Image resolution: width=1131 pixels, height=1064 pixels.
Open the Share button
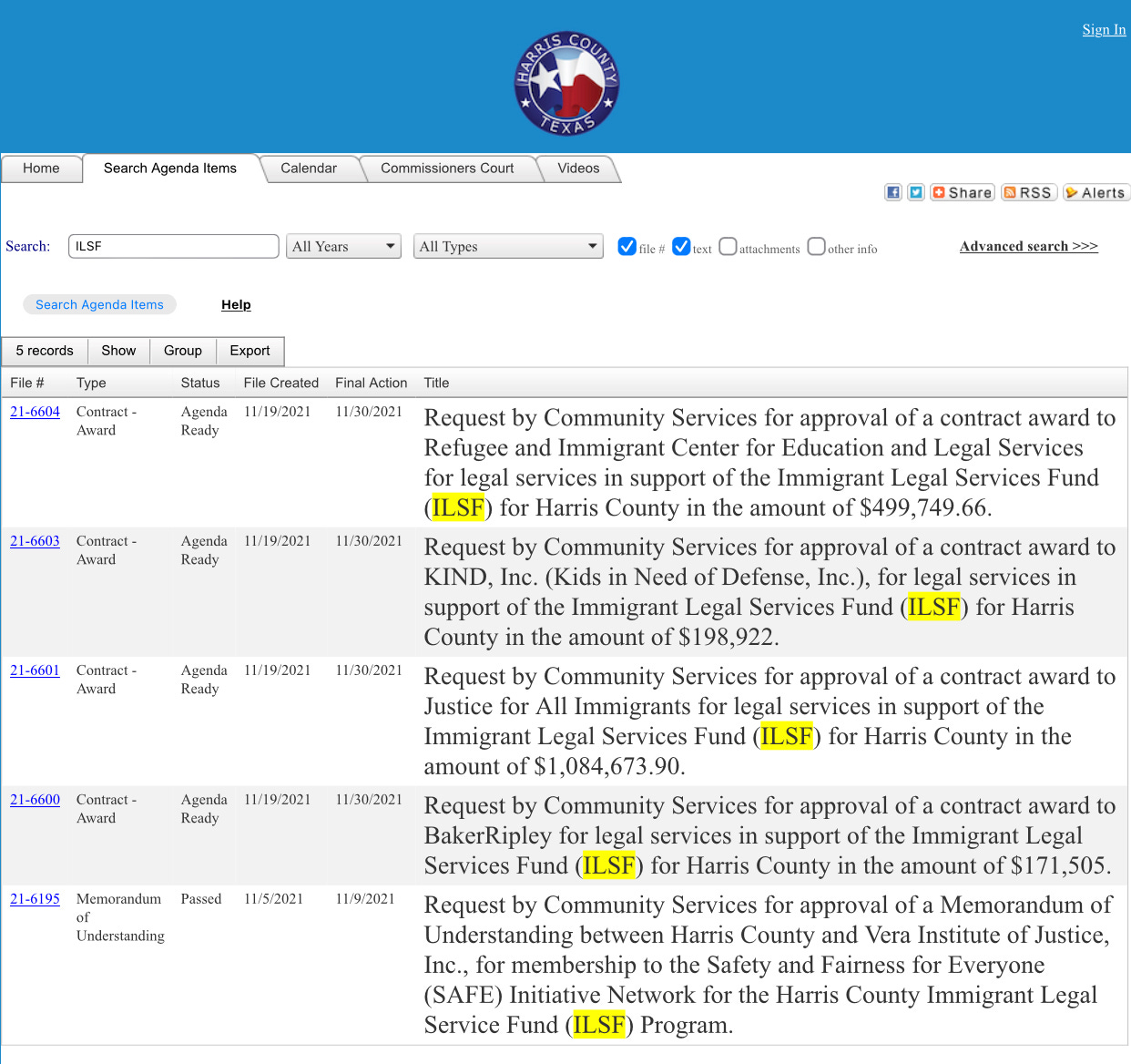point(963,192)
